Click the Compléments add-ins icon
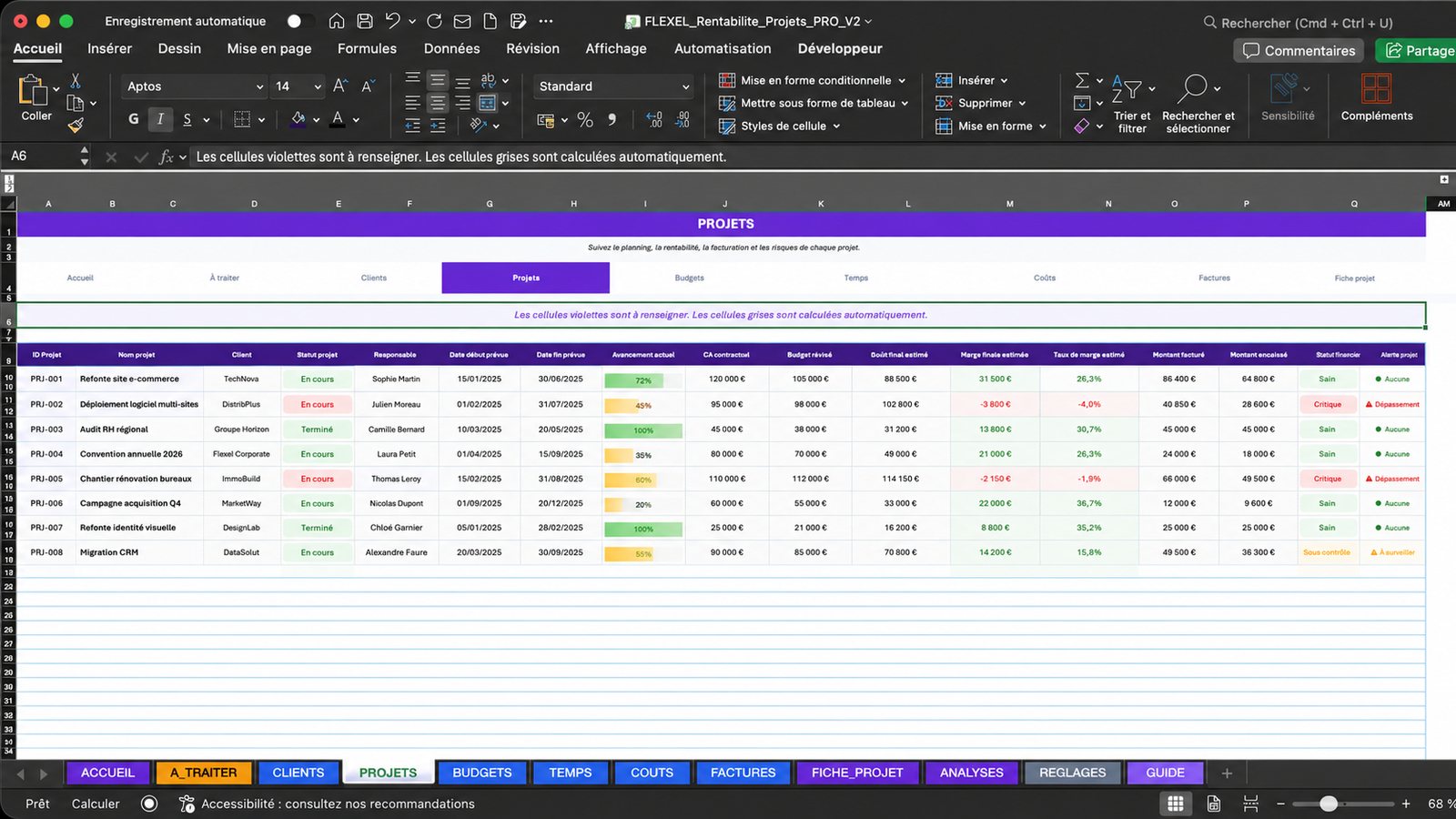 (x=1376, y=89)
